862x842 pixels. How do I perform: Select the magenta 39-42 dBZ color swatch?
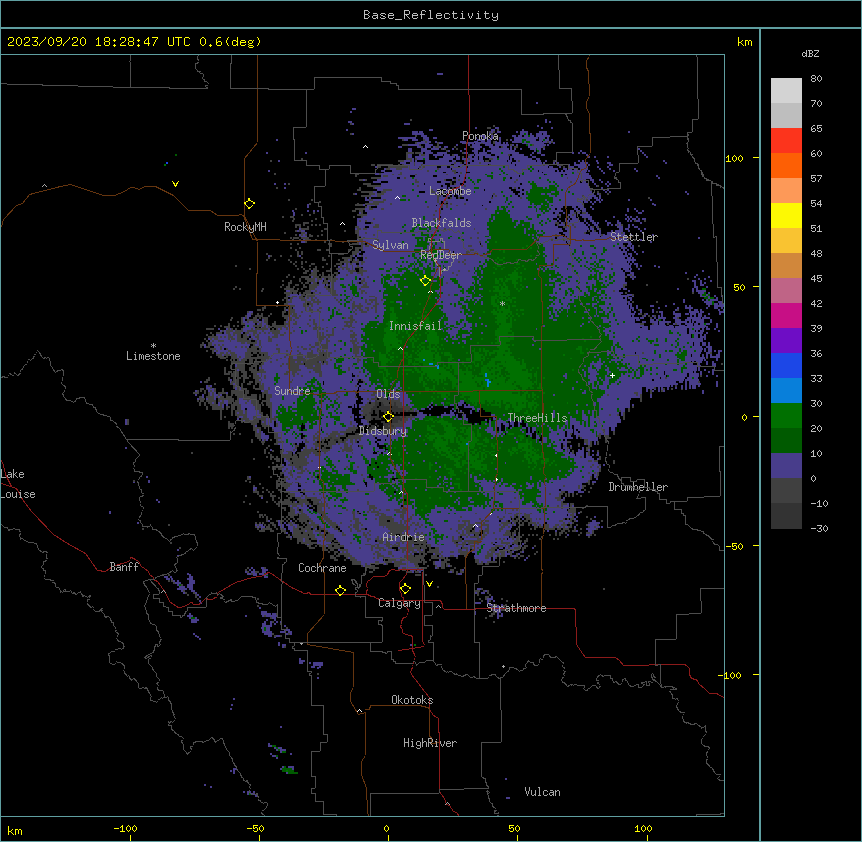(x=786, y=315)
